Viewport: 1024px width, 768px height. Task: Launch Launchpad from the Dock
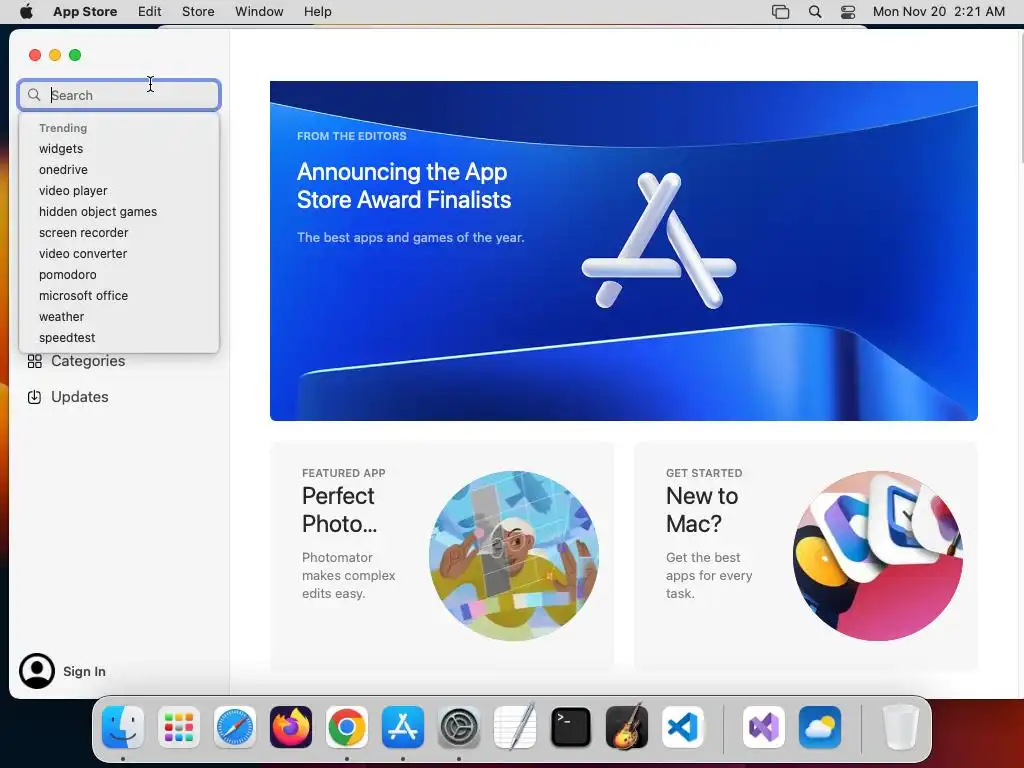pos(179,727)
